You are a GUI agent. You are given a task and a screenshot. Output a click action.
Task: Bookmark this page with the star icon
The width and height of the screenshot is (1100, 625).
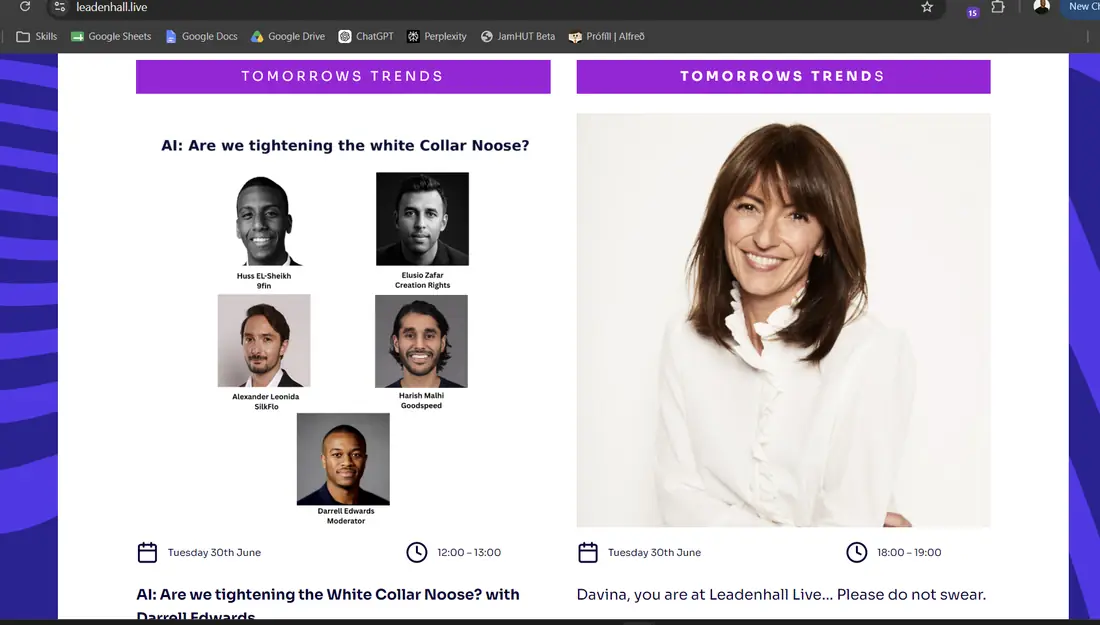[x=927, y=7]
